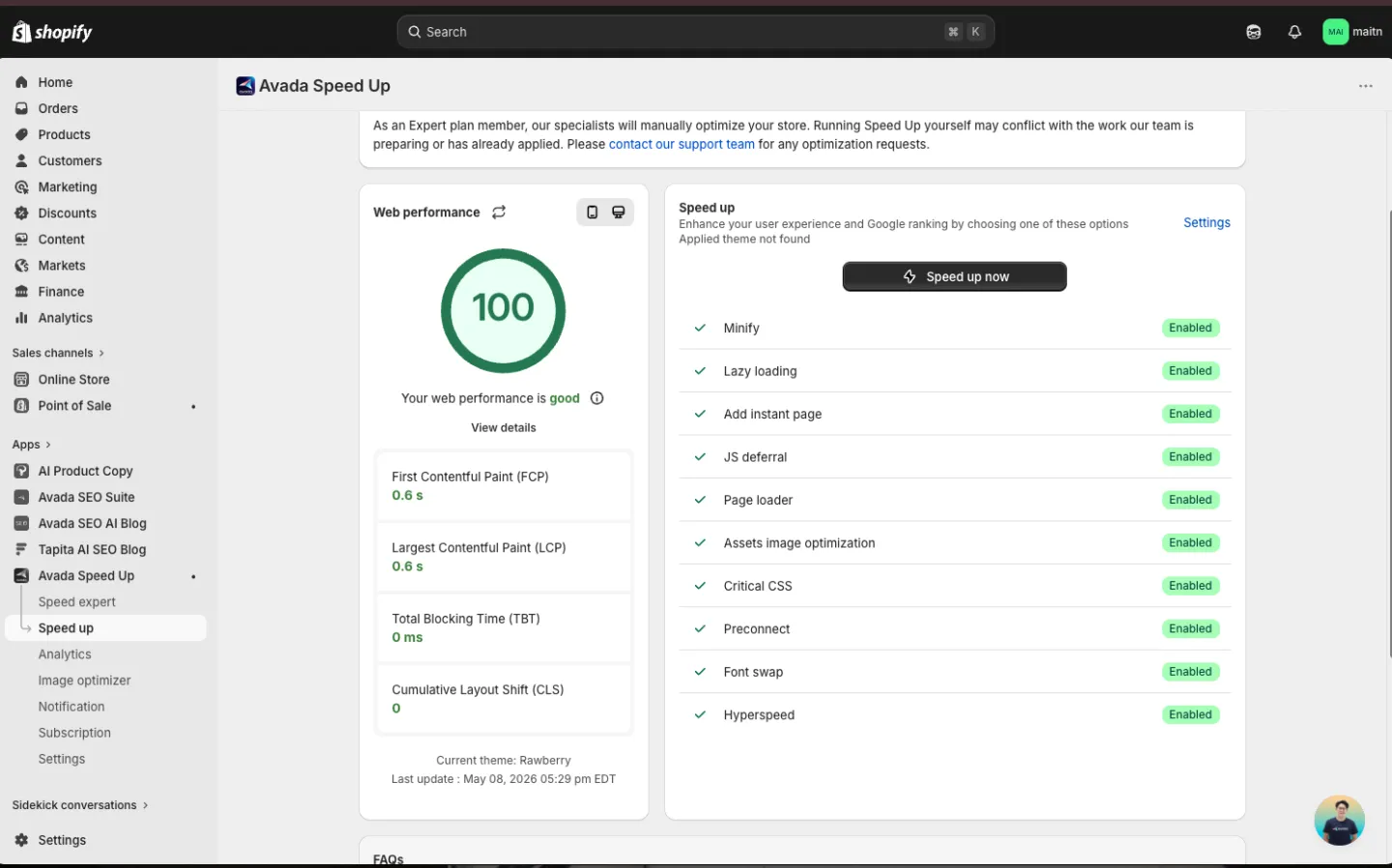Viewport: 1392px width, 868px height.
Task: Click the Markets globe icon
Action: (x=21, y=265)
